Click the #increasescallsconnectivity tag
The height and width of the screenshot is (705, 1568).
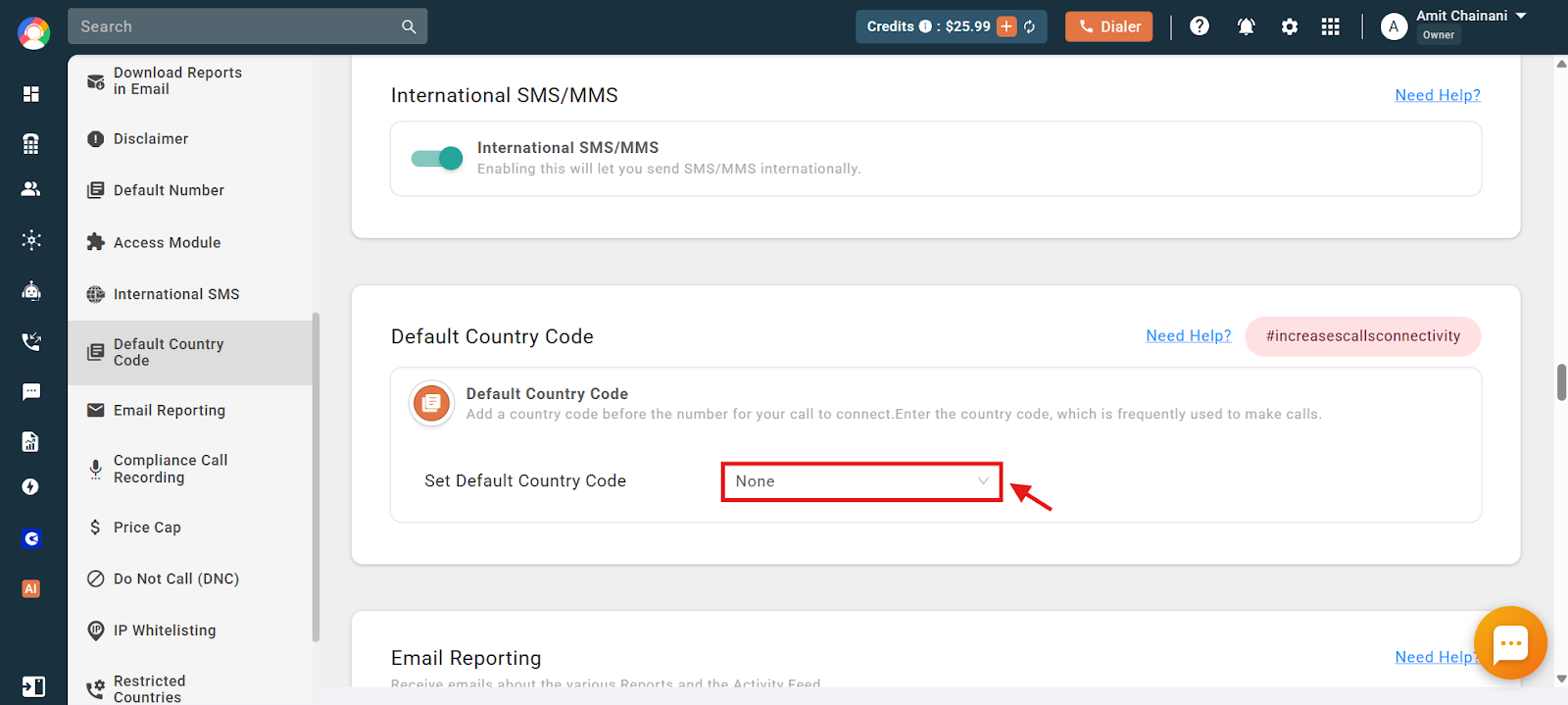coord(1362,335)
